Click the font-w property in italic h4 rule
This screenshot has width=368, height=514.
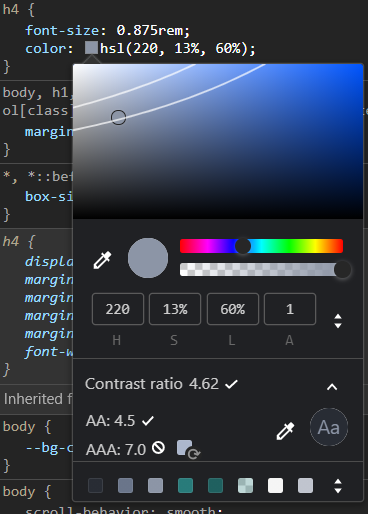(49, 352)
